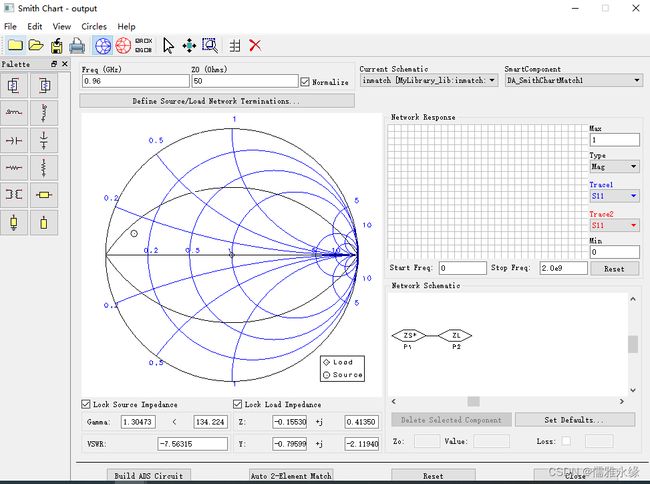Viewport: 650px width, 484px height.
Task: Pick the transformer palette component
Action: click(14, 195)
